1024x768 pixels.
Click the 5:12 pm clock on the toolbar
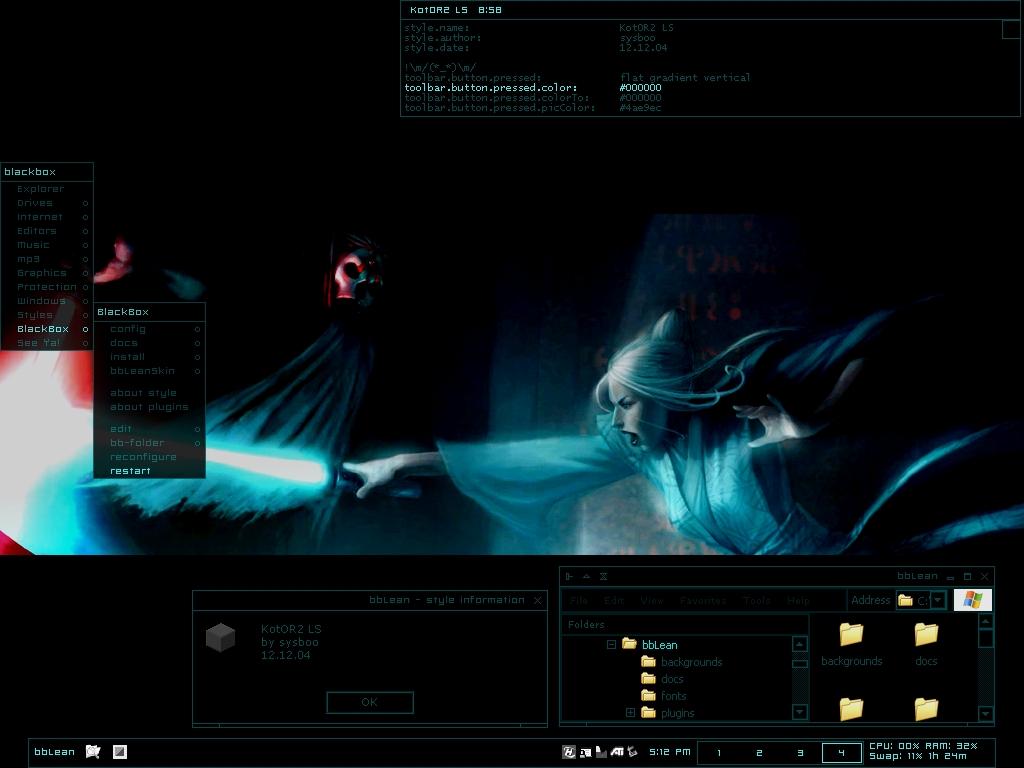(669, 752)
